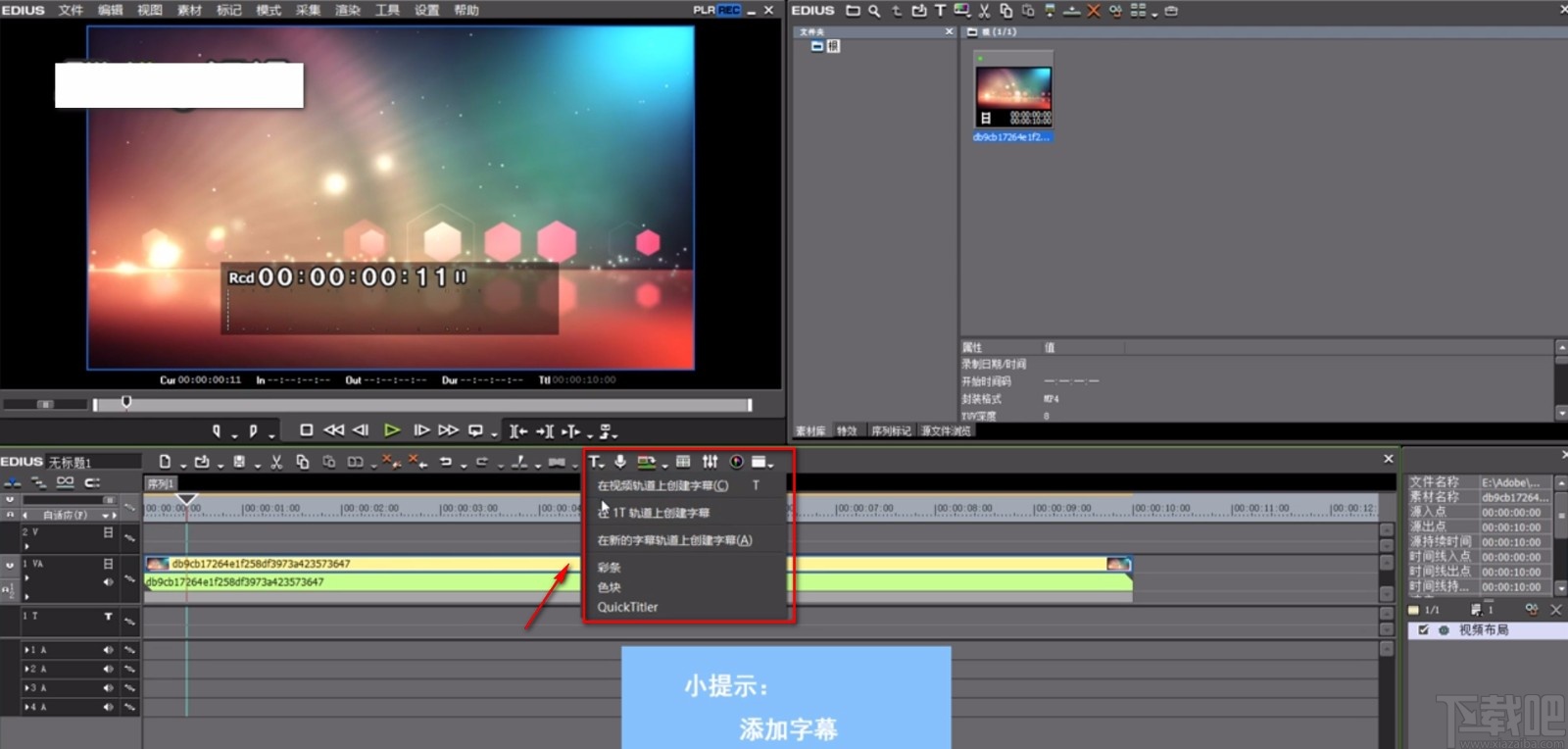Stop playback in the preview monitor

coord(306,430)
